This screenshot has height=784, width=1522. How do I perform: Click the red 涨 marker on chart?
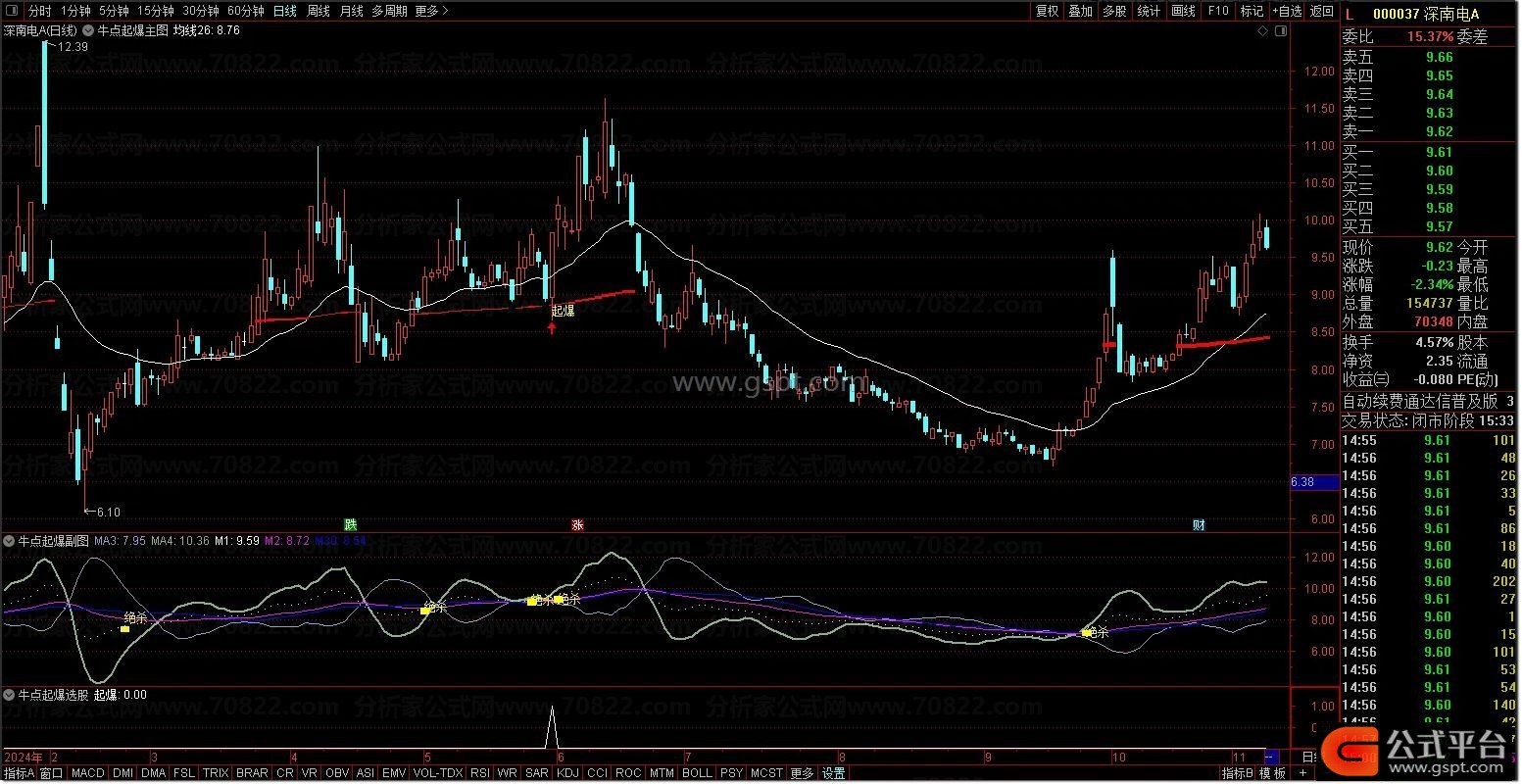[x=578, y=524]
